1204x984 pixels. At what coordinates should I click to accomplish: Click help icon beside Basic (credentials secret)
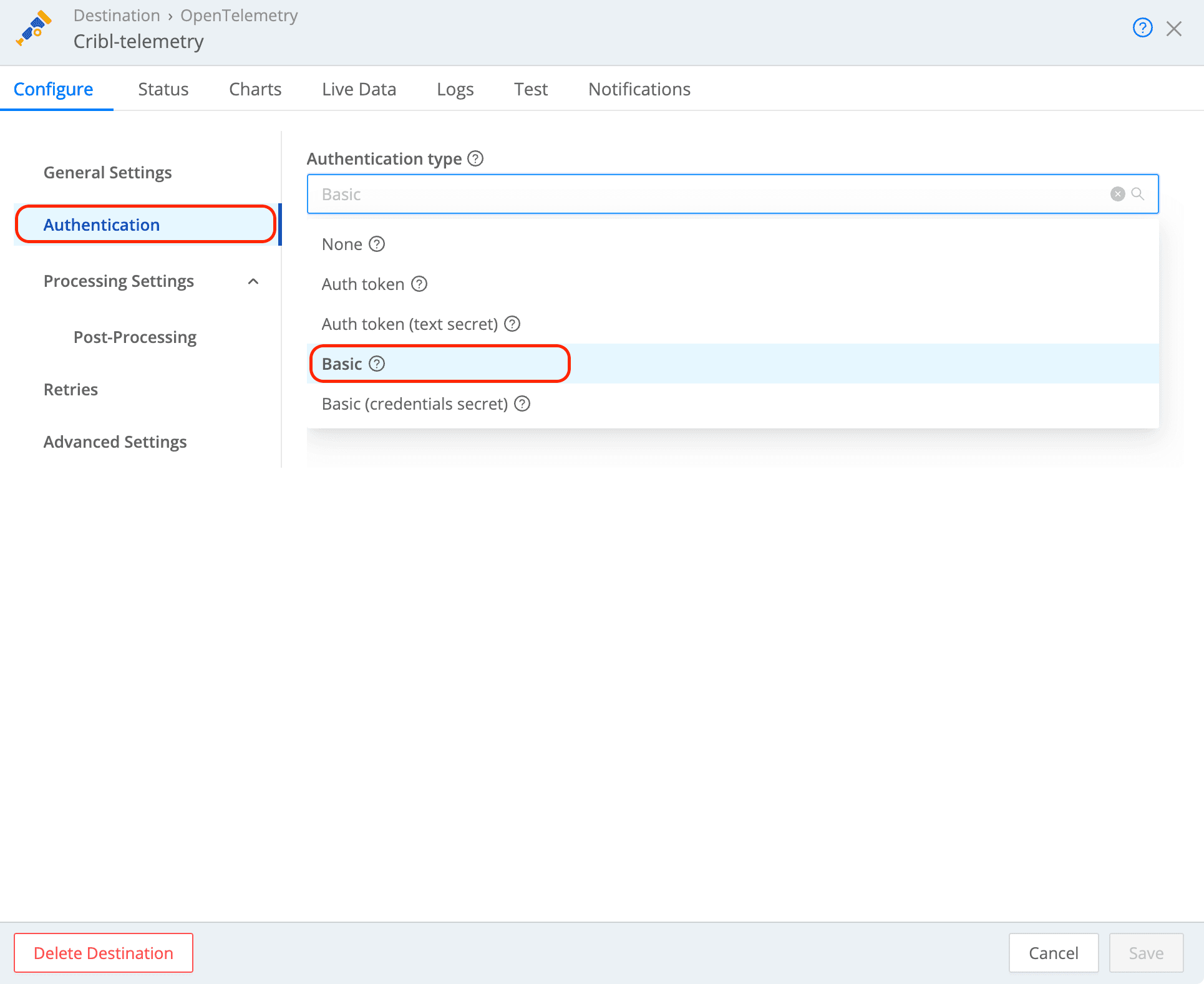[522, 403]
